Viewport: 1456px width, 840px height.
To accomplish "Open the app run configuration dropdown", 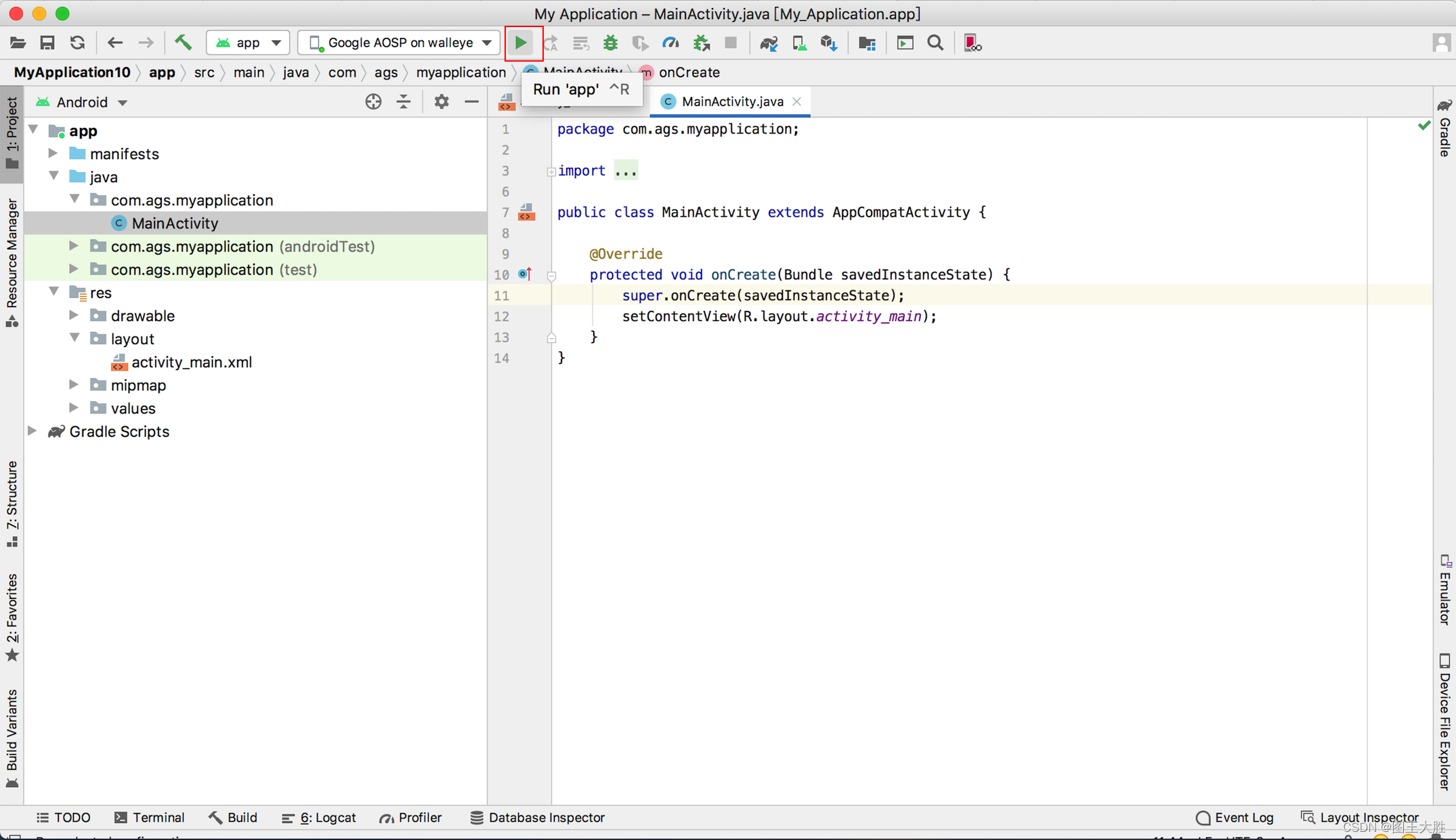I will pos(248,43).
